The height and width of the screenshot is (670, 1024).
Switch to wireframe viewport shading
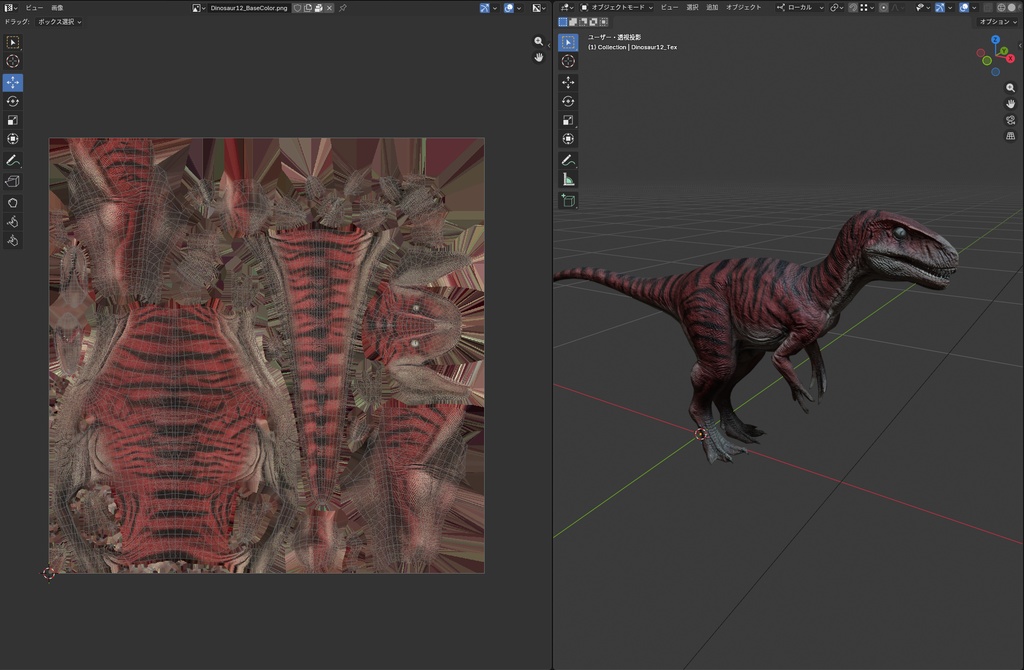pos(1001,8)
